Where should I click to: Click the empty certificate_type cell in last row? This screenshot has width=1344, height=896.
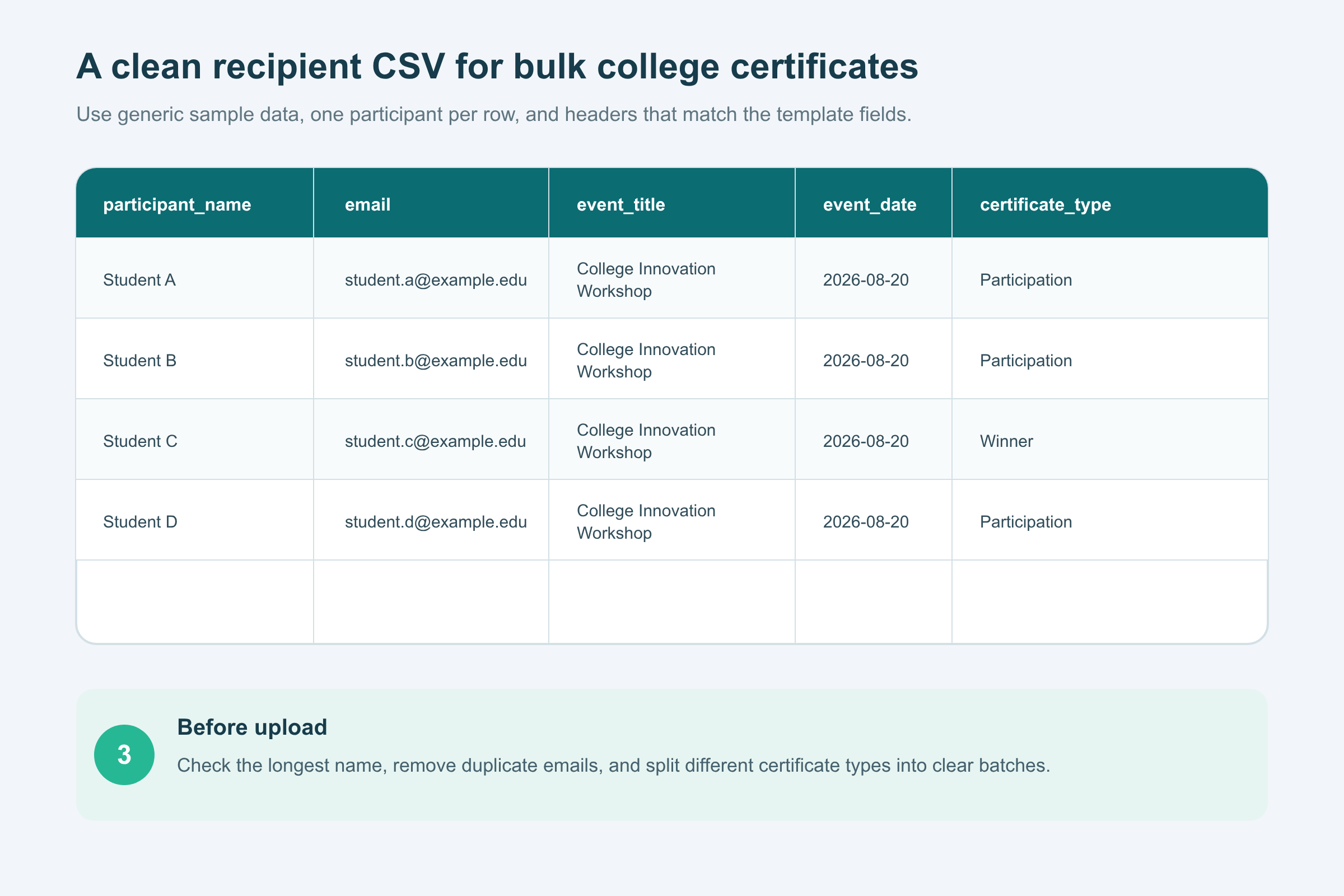[1110, 601]
